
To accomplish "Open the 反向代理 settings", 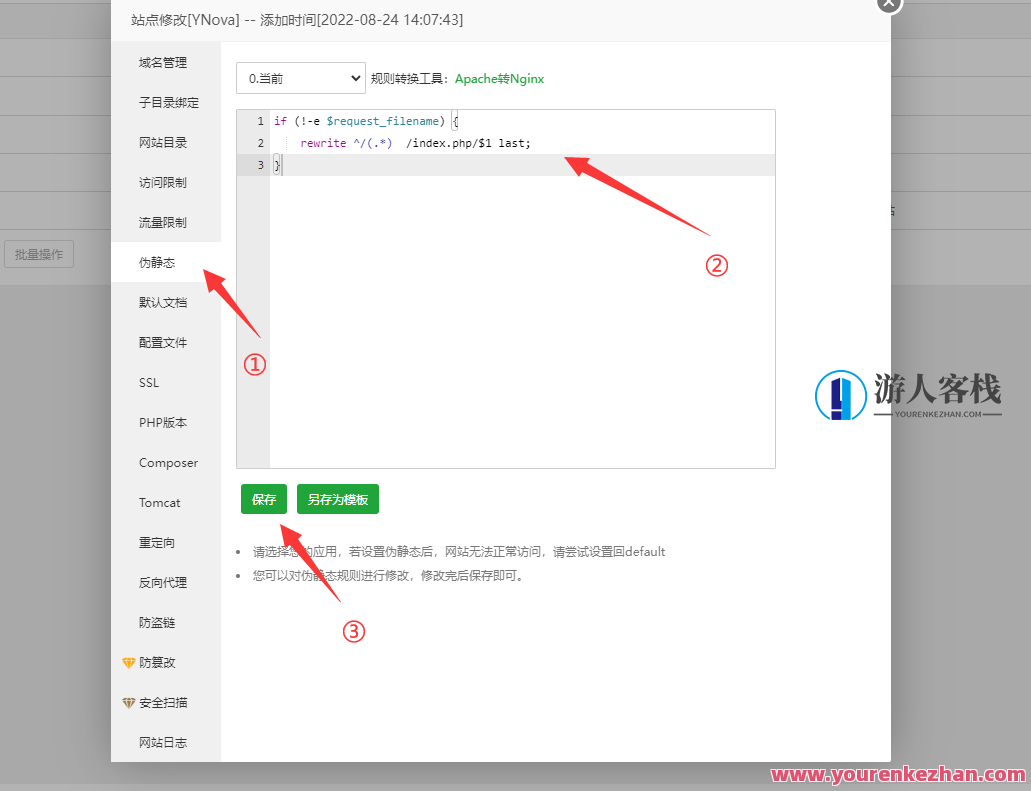I will point(161,582).
